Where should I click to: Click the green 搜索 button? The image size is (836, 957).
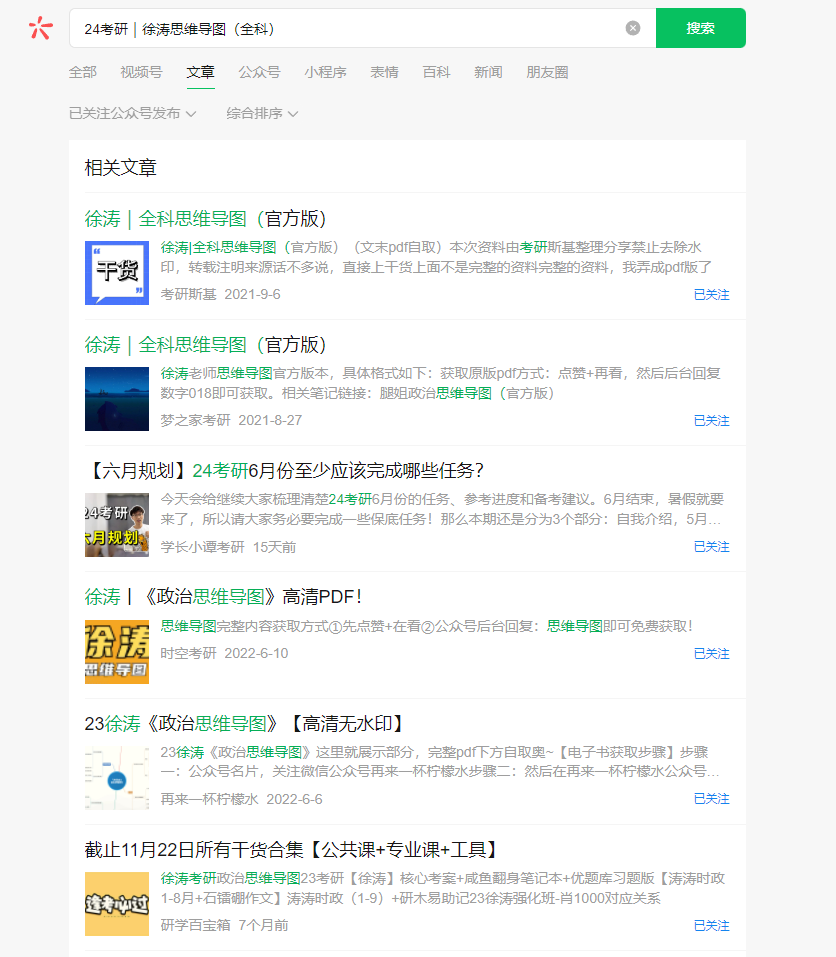pos(701,28)
